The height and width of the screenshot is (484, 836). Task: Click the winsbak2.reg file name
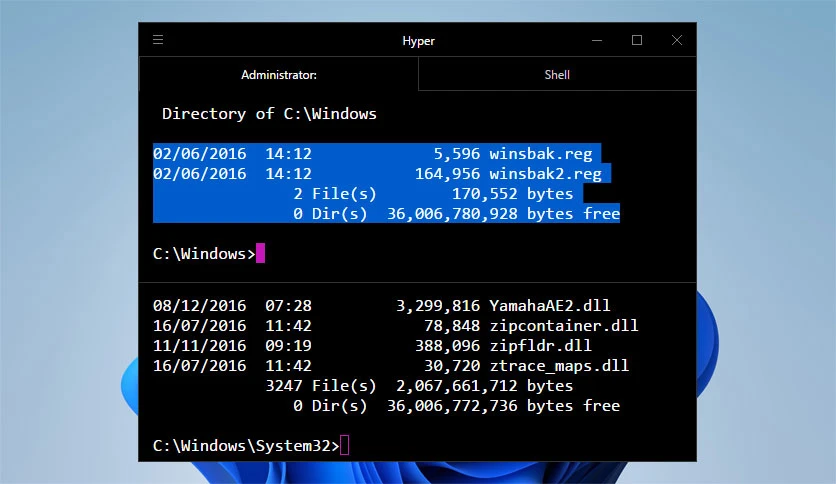pos(545,174)
